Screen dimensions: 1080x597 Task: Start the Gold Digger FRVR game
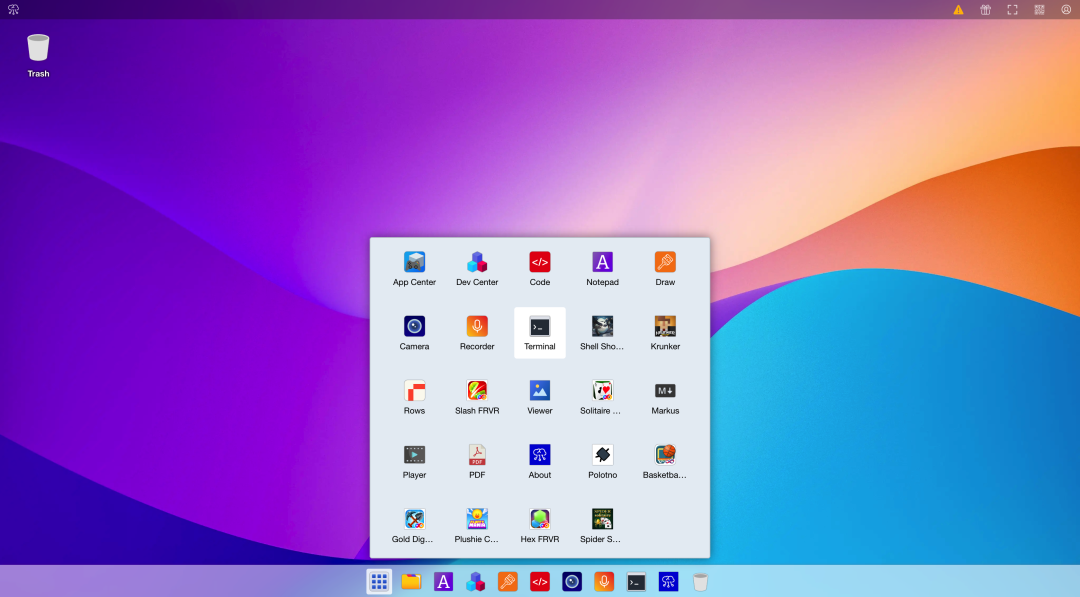(x=414, y=519)
